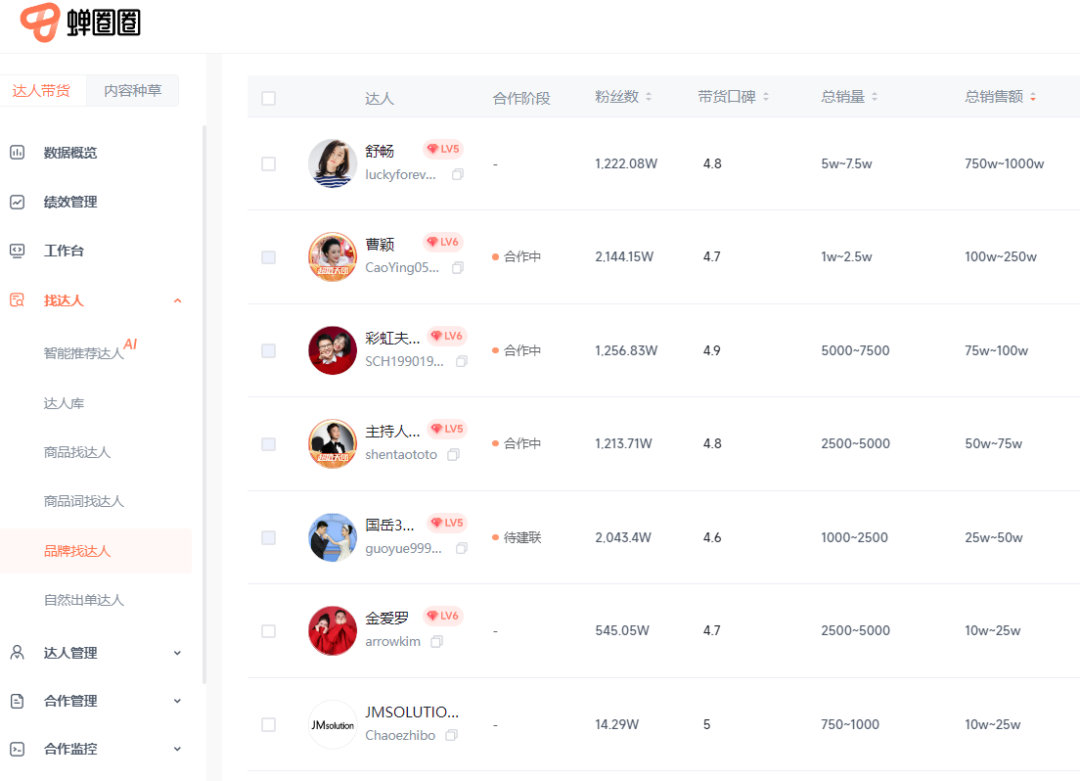This screenshot has width=1080, height=781.
Task: Click the 14.29W fans value
Action: (617, 725)
